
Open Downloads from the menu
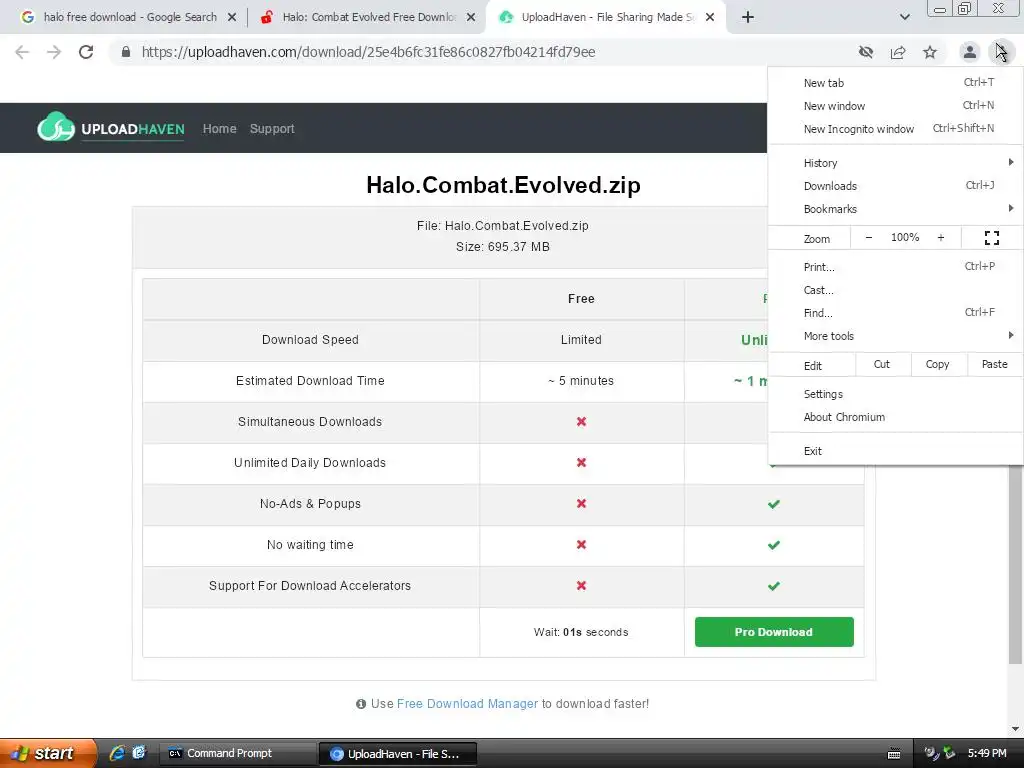point(895,186)
